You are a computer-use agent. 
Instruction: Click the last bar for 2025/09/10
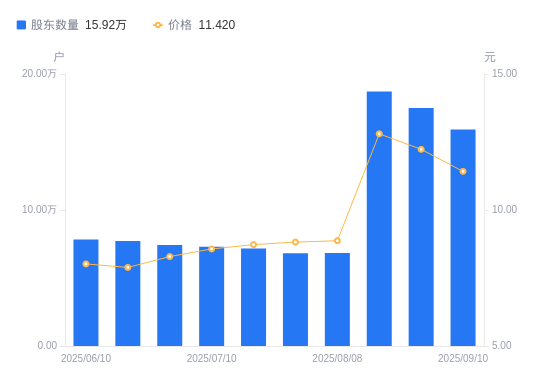(463, 238)
